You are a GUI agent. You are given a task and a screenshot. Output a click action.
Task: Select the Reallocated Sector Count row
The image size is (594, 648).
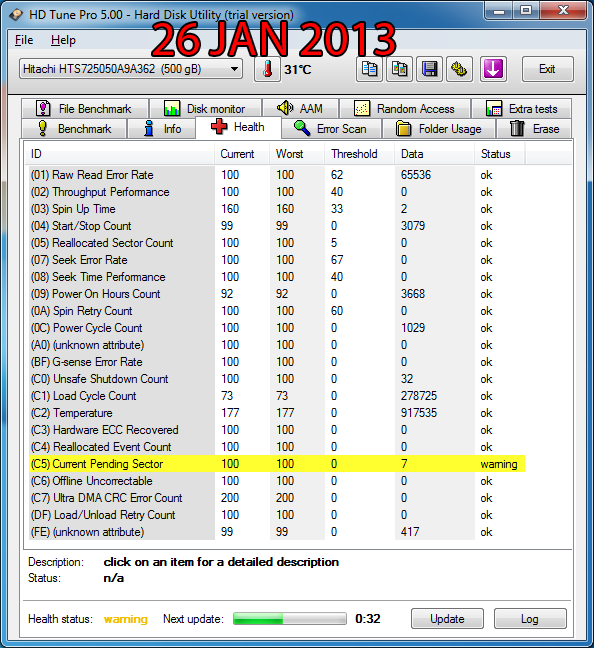pyautogui.click(x=277, y=243)
